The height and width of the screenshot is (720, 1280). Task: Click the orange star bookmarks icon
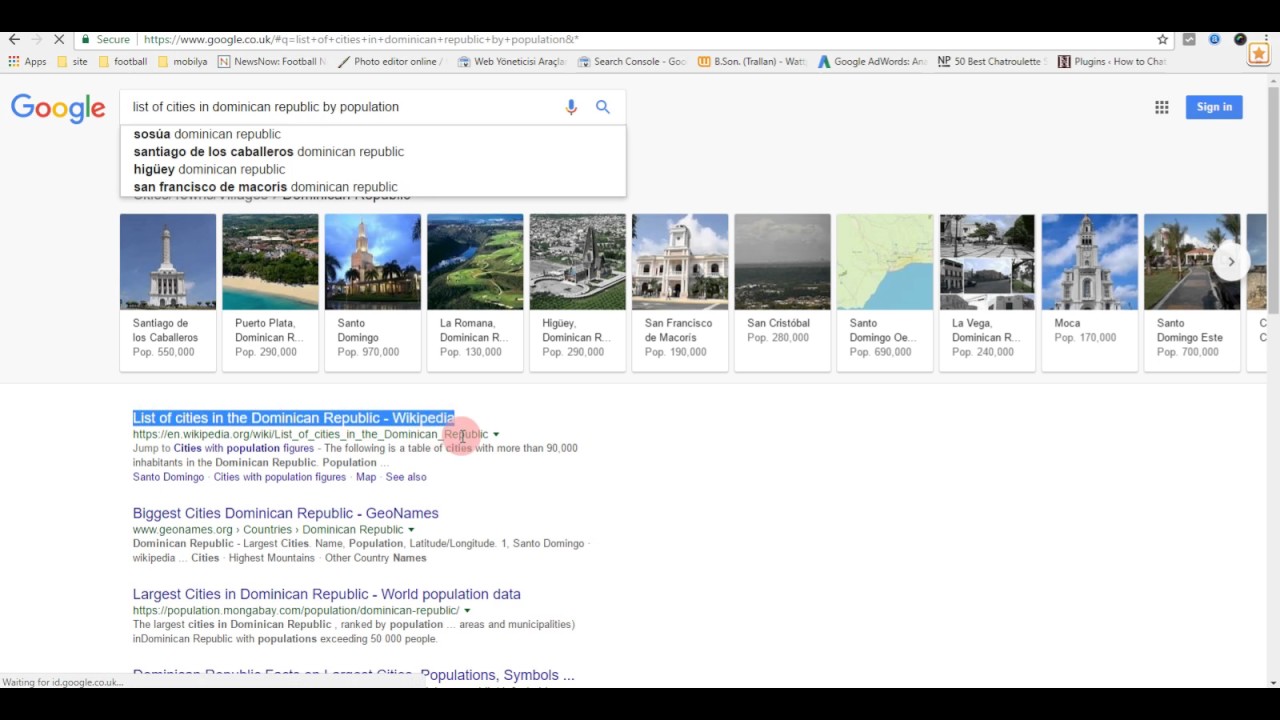tap(1259, 55)
